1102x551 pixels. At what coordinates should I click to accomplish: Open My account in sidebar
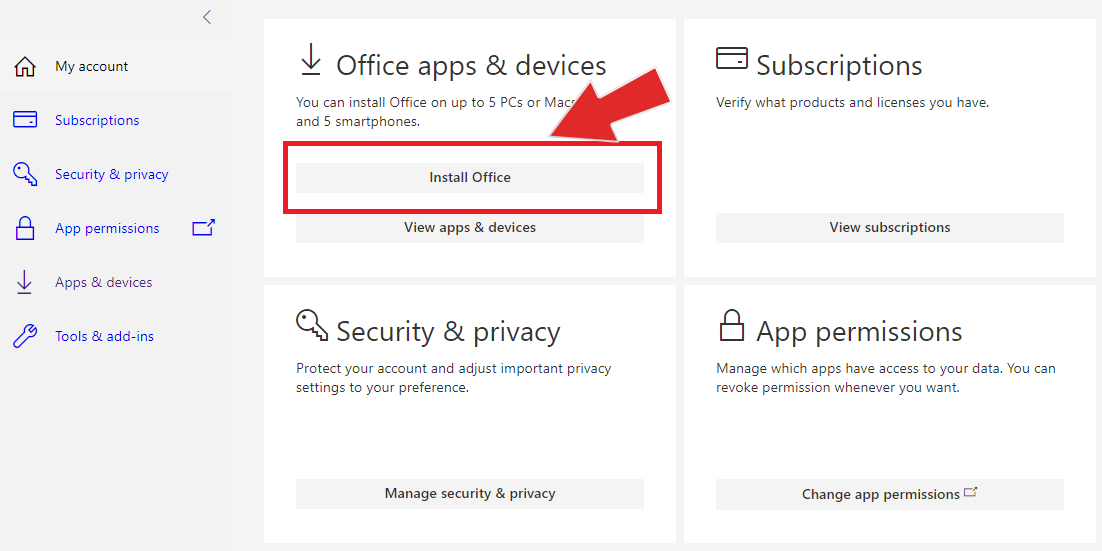point(91,67)
